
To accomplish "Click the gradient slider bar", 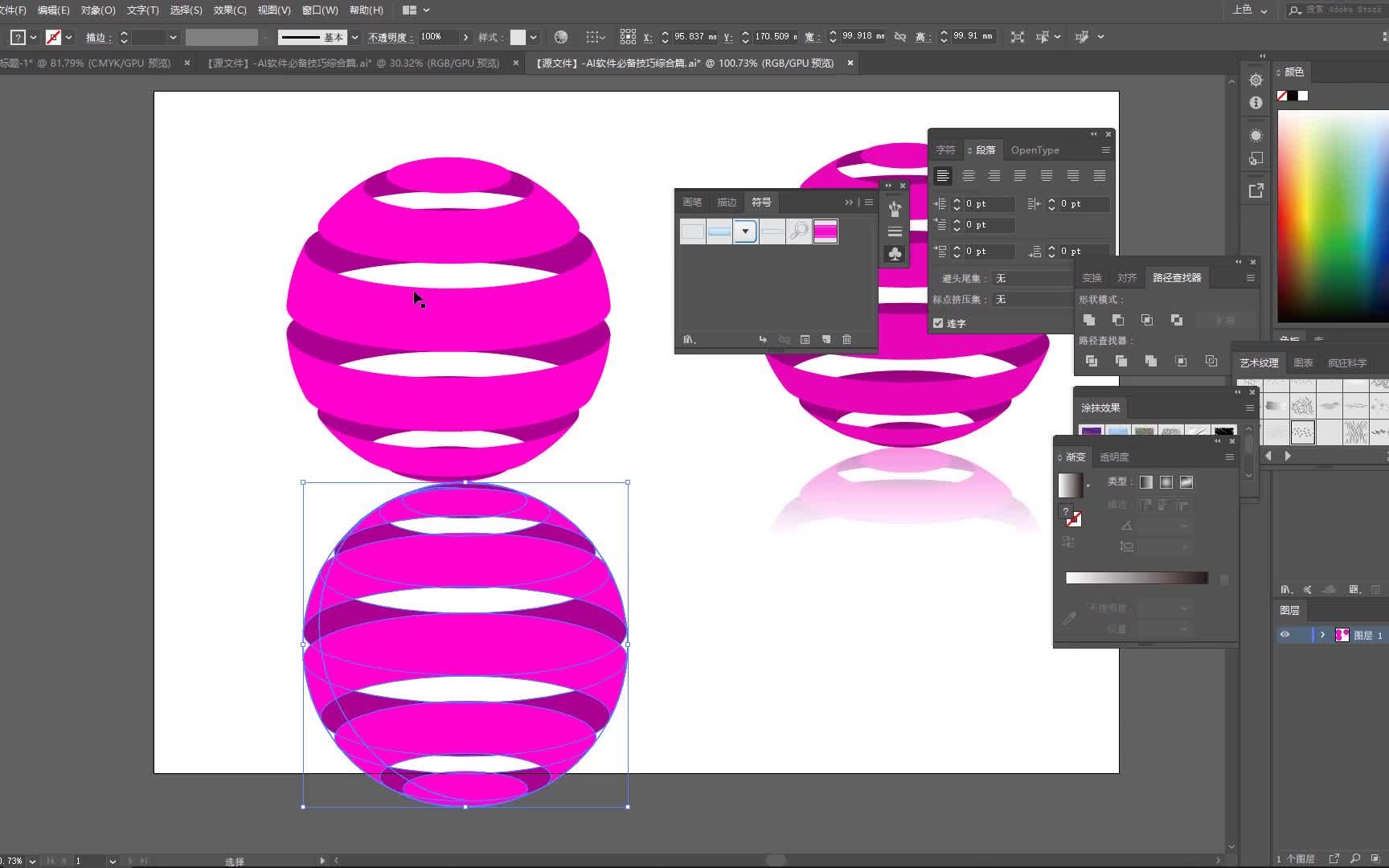I will click(1137, 578).
